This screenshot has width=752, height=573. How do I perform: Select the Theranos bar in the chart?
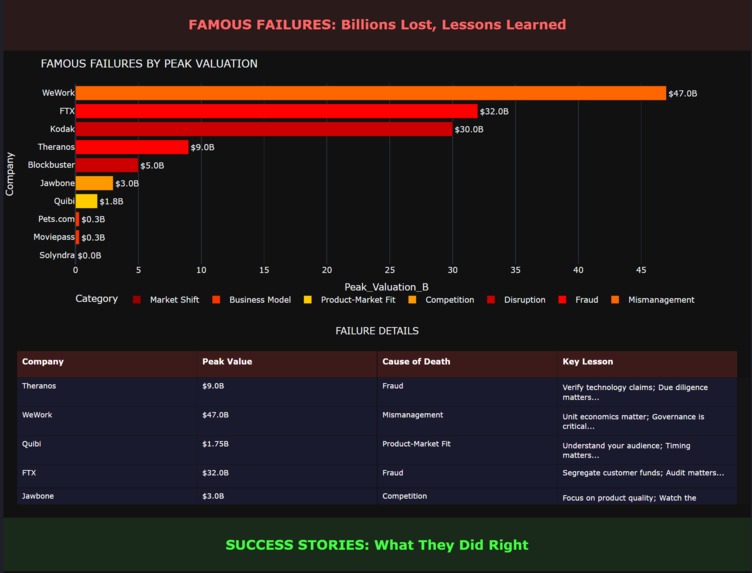click(132, 147)
